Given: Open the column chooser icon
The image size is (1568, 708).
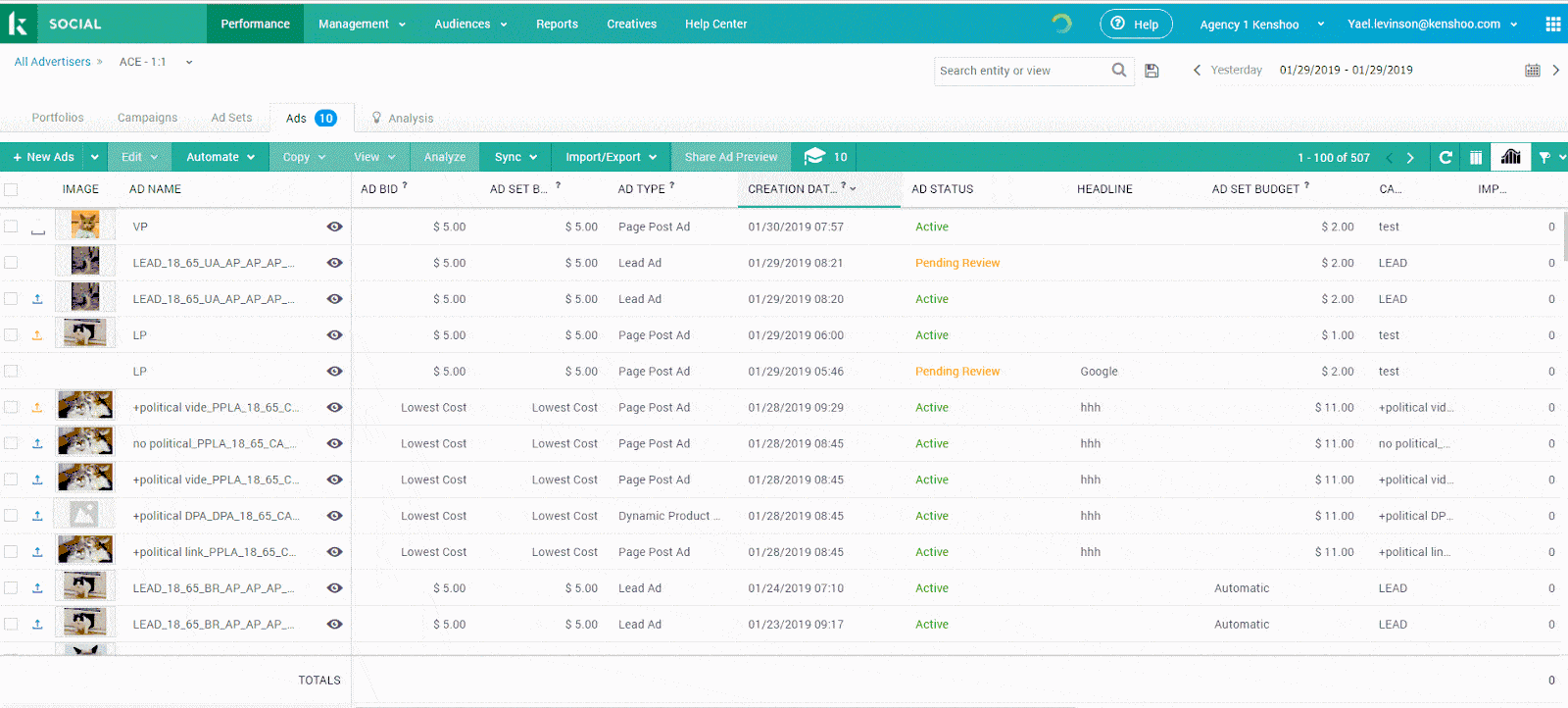Looking at the screenshot, I should coord(1476,157).
